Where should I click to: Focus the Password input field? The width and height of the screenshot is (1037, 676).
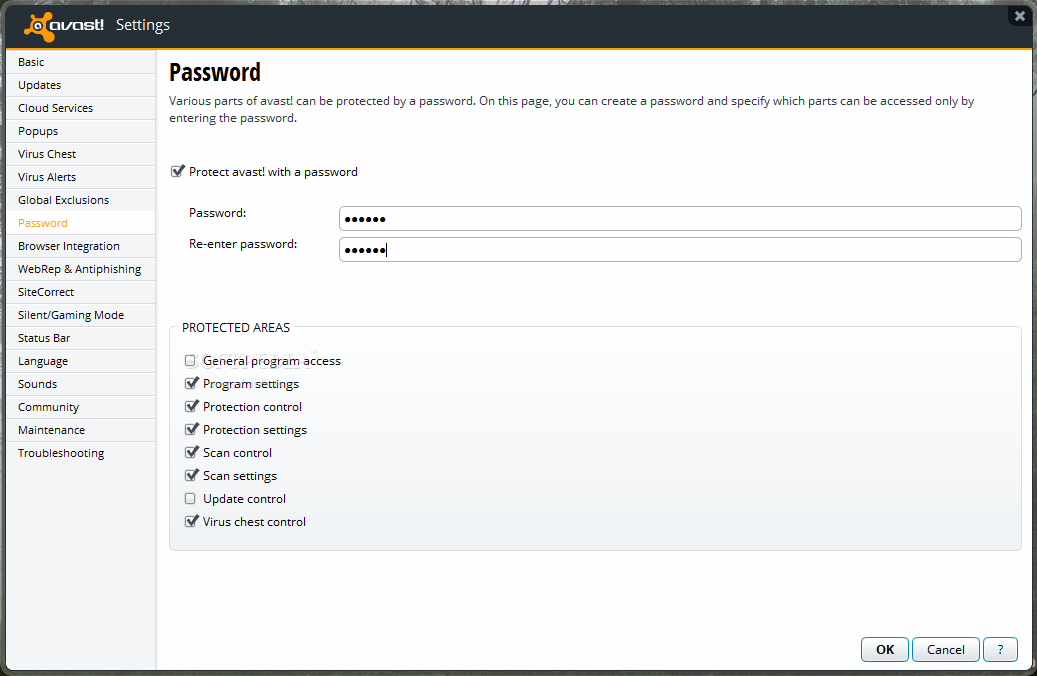(680, 218)
